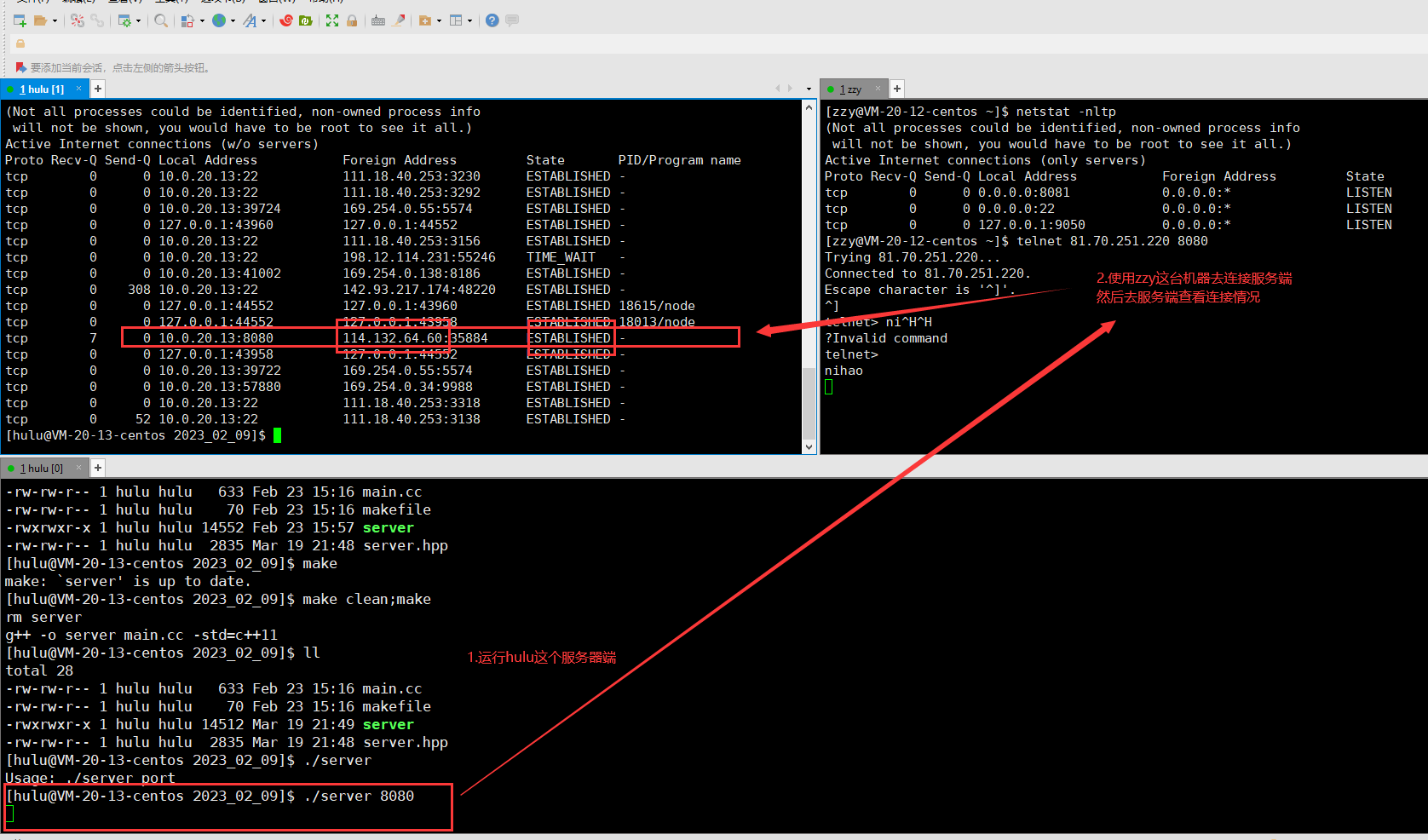This screenshot has width=1428, height=840.
Task: Click 'server.hpp' in last ll listing
Action: tap(406, 742)
